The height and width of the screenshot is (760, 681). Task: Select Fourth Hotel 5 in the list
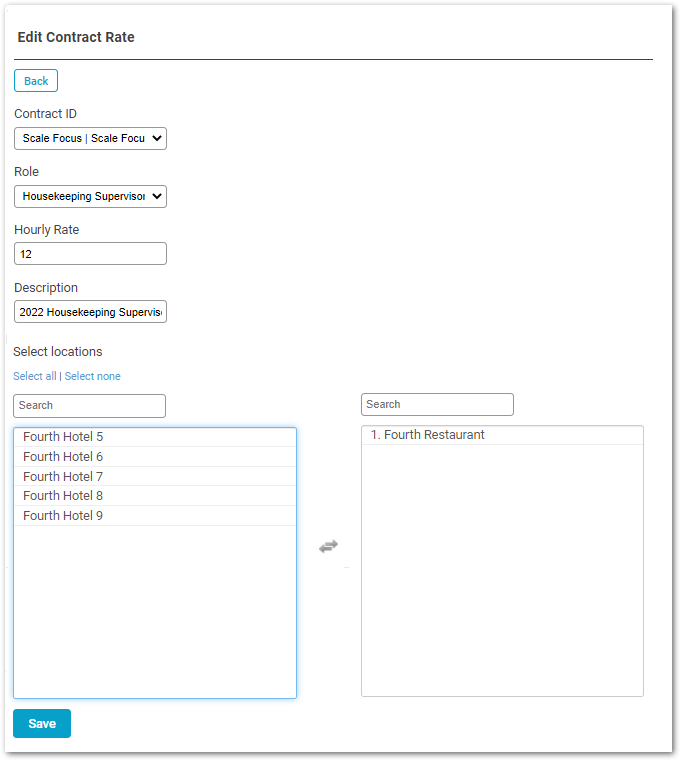click(x=63, y=437)
